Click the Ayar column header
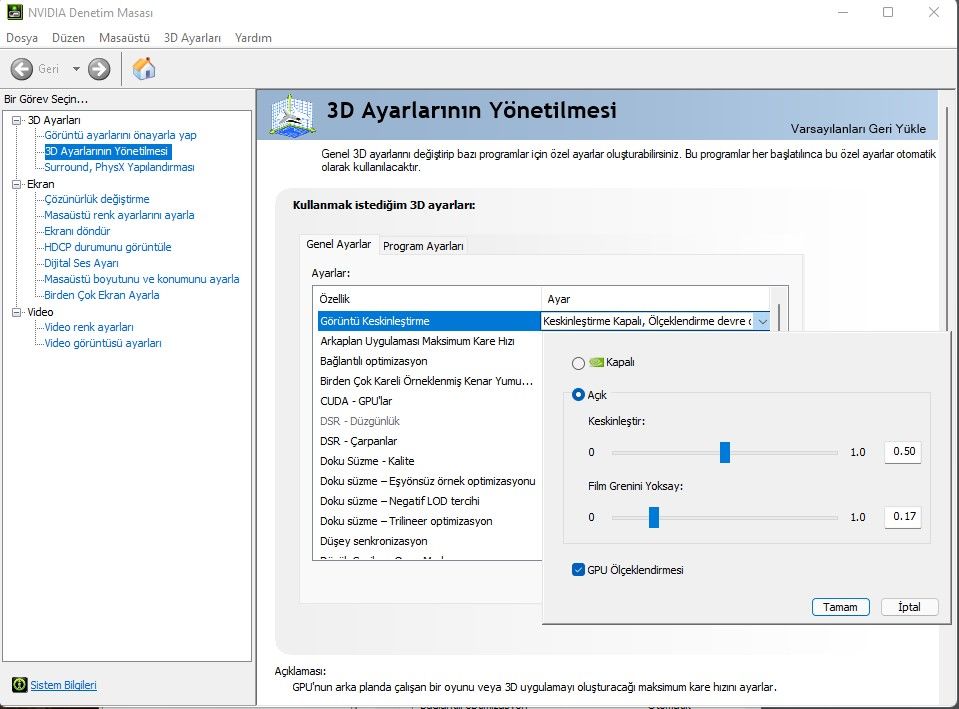The height and width of the screenshot is (709, 959). point(656,299)
